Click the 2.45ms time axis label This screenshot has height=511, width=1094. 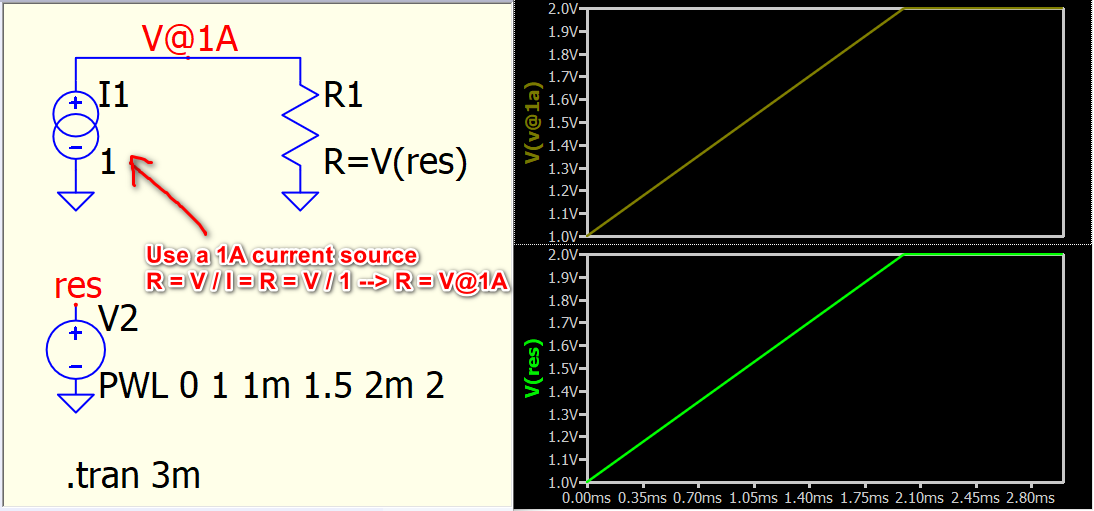click(x=975, y=498)
